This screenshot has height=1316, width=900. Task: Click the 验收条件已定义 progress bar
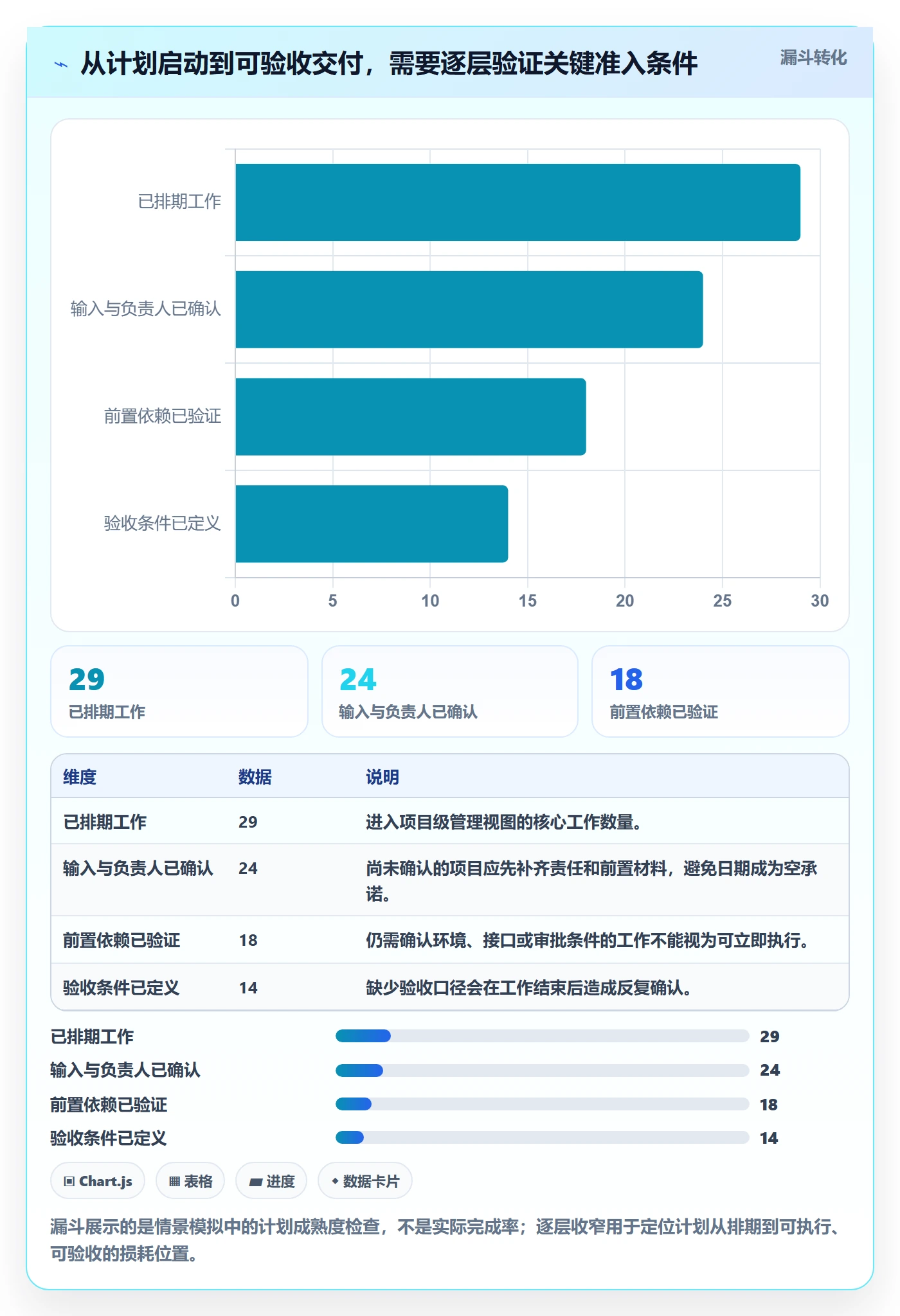542,1137
